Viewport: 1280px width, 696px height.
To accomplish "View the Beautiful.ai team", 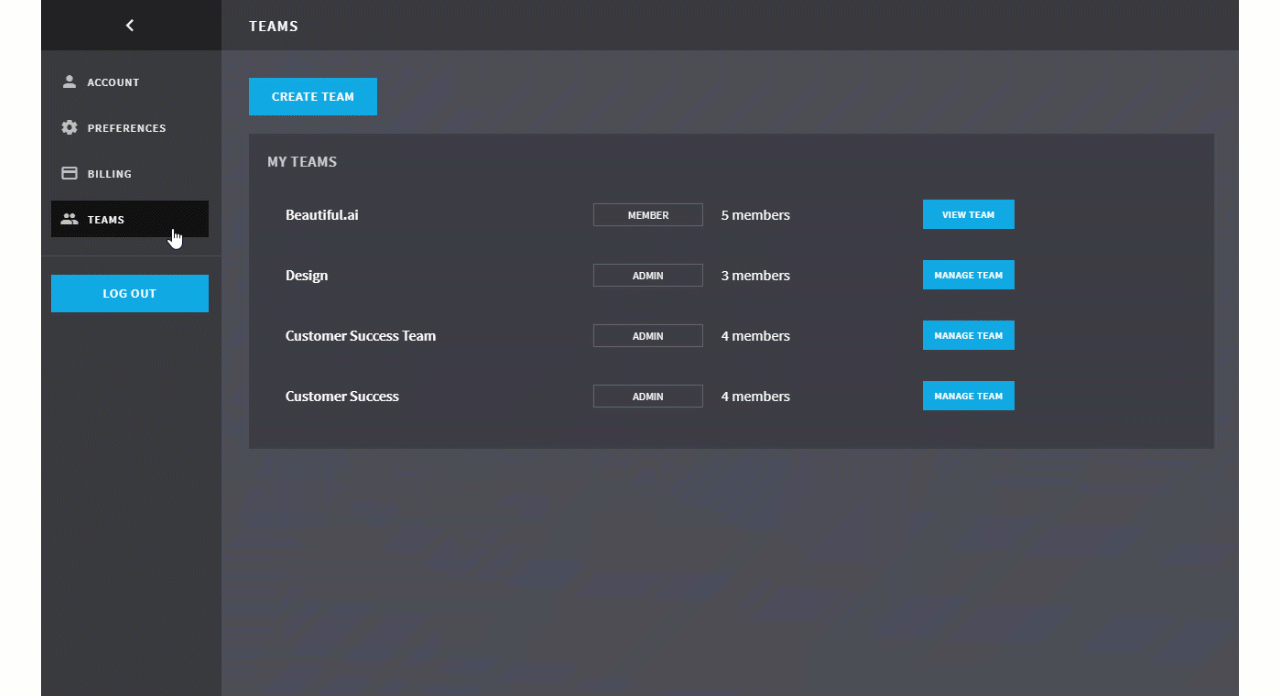I will pyautogui.click(x=967, y=215).
